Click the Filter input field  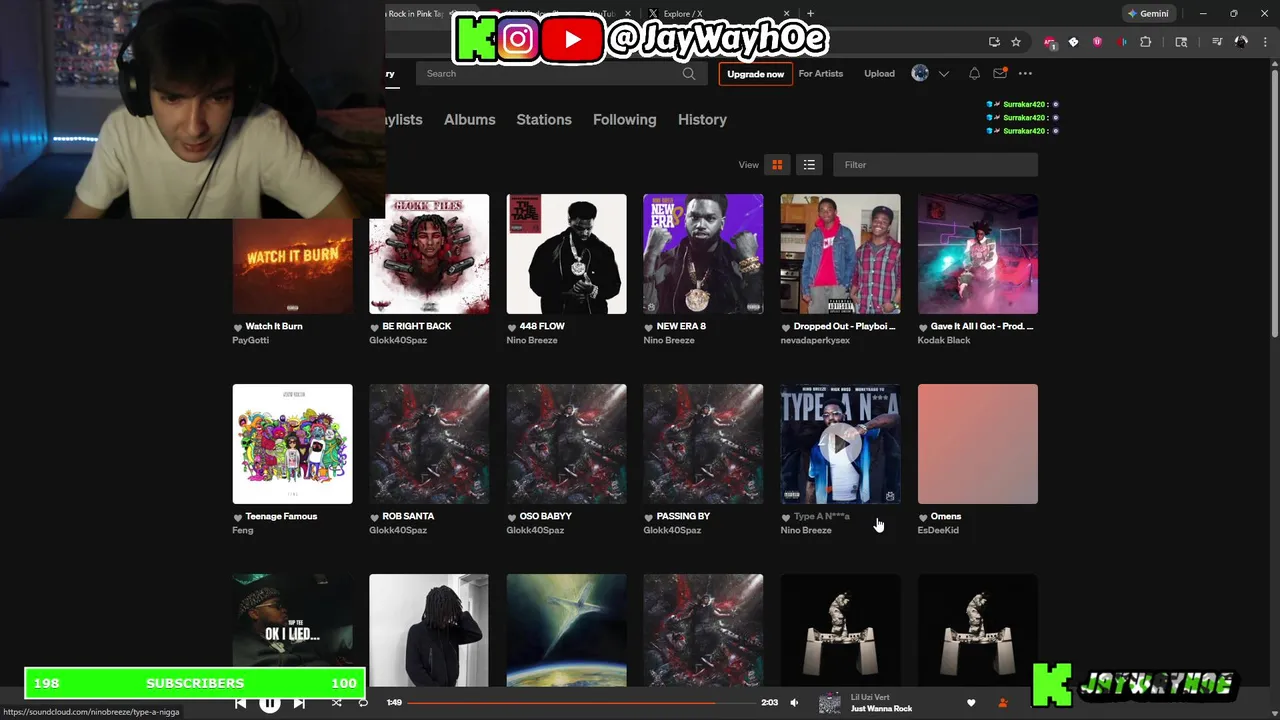pos(935,165)
